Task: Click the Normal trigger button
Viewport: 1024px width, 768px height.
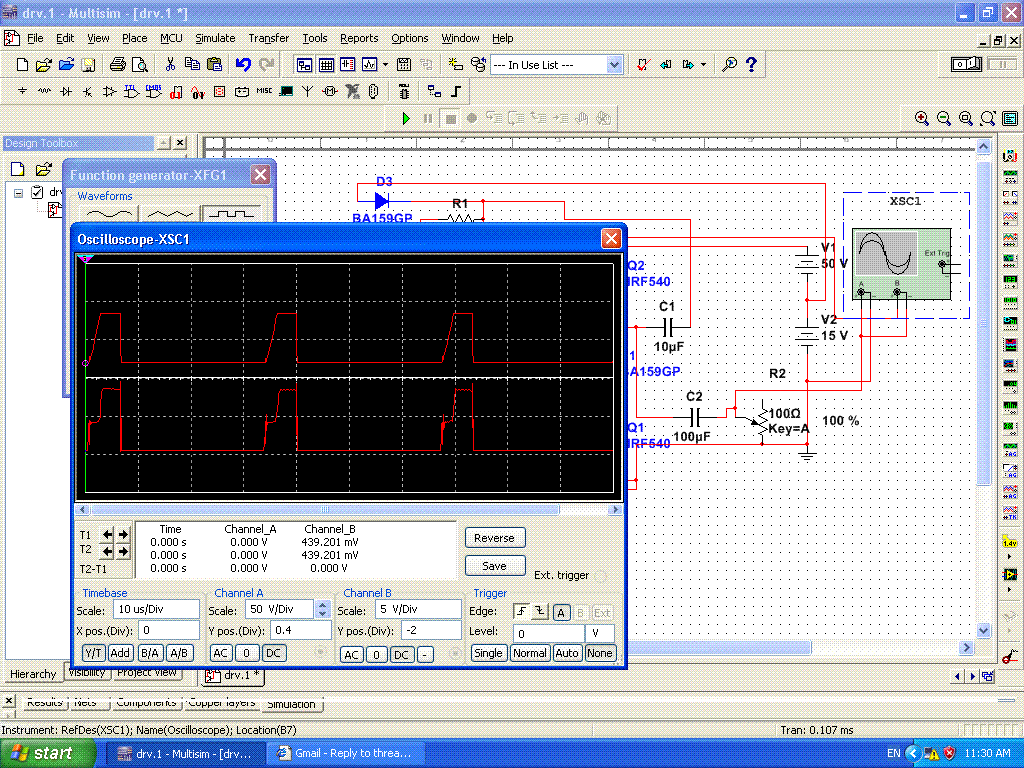Action: [530, 653]
